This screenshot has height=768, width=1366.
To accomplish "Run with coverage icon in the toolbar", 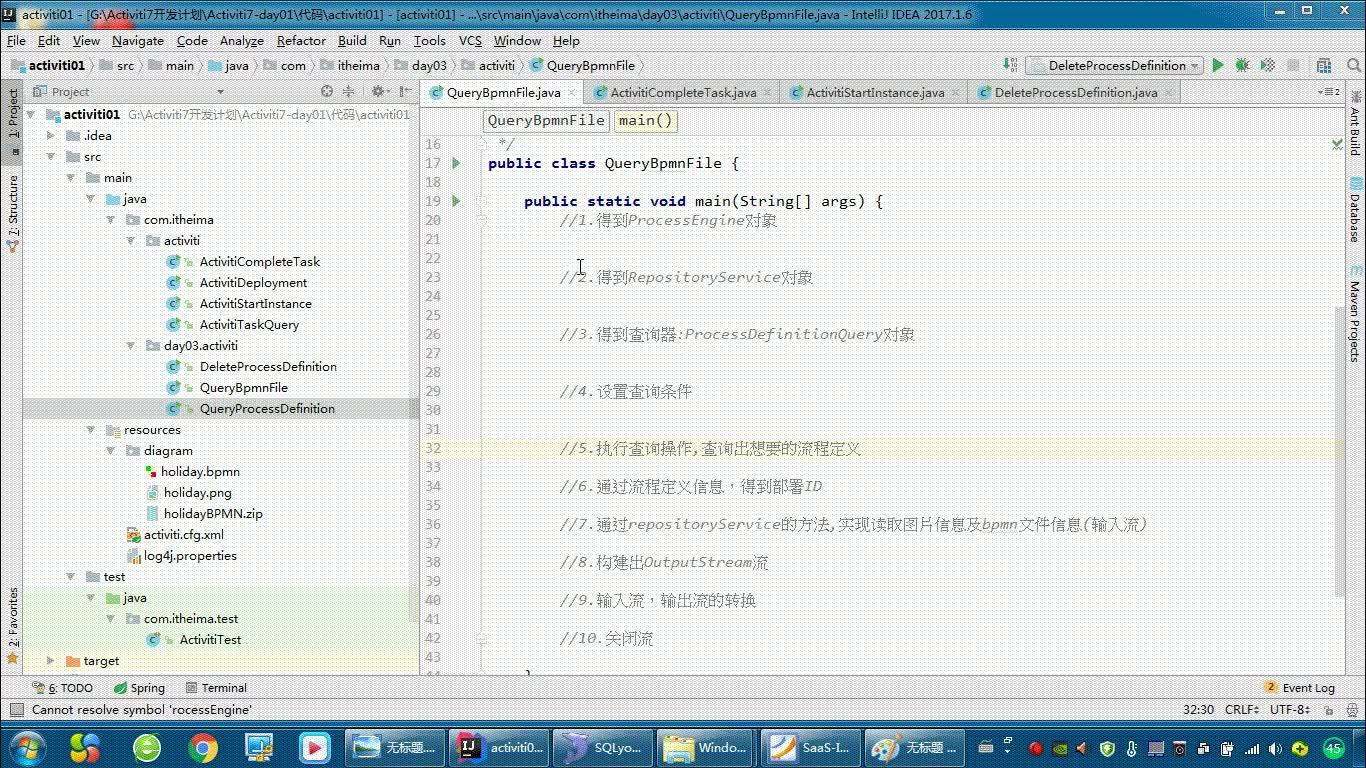I will tap(1266, 65).
